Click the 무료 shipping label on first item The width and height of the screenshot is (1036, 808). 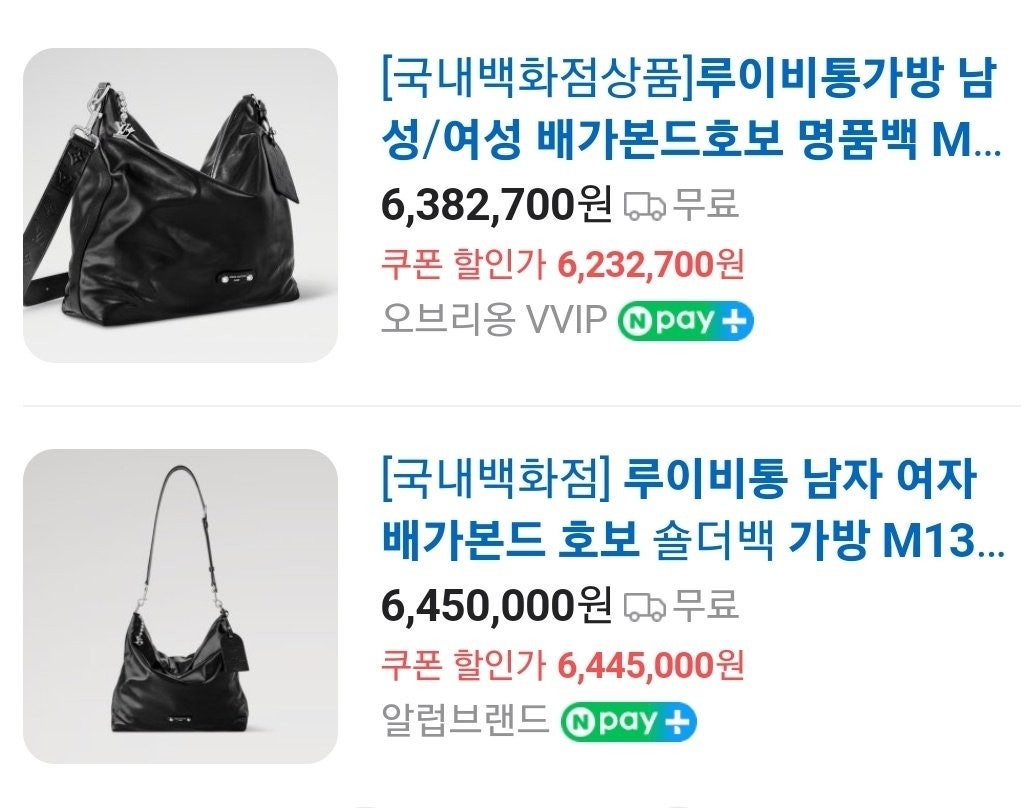[705, 204]
